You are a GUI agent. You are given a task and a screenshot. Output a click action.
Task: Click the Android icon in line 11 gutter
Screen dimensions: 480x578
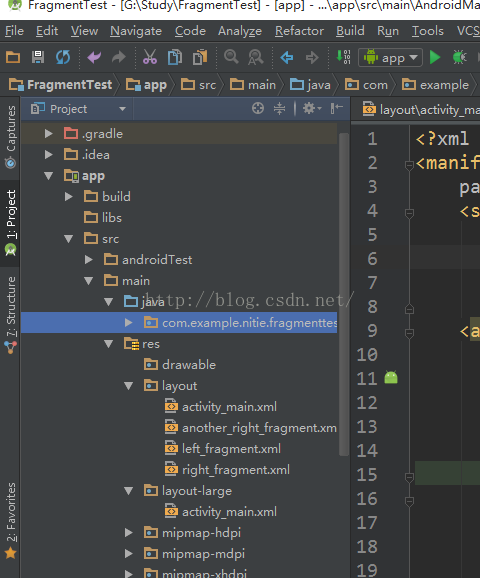pos(391,378)
